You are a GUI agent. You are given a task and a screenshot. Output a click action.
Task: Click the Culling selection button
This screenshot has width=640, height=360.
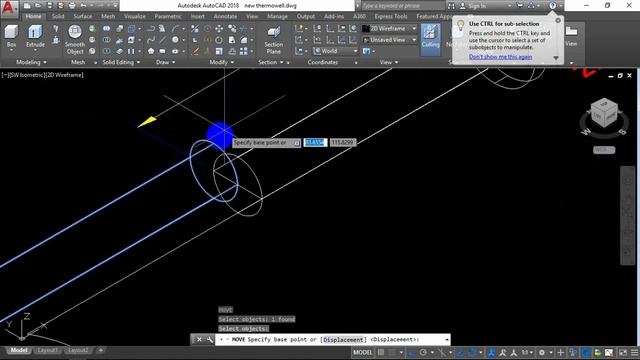(430, 39)
